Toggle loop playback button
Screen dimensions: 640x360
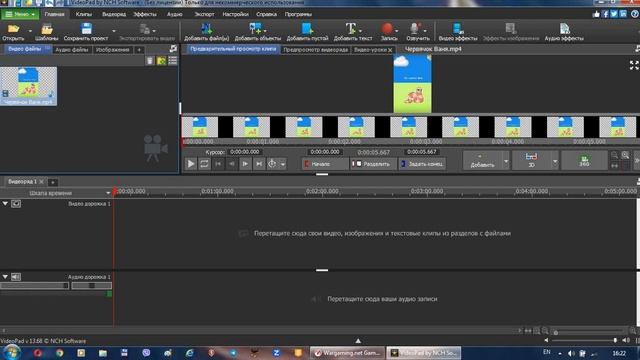(204, 164)
